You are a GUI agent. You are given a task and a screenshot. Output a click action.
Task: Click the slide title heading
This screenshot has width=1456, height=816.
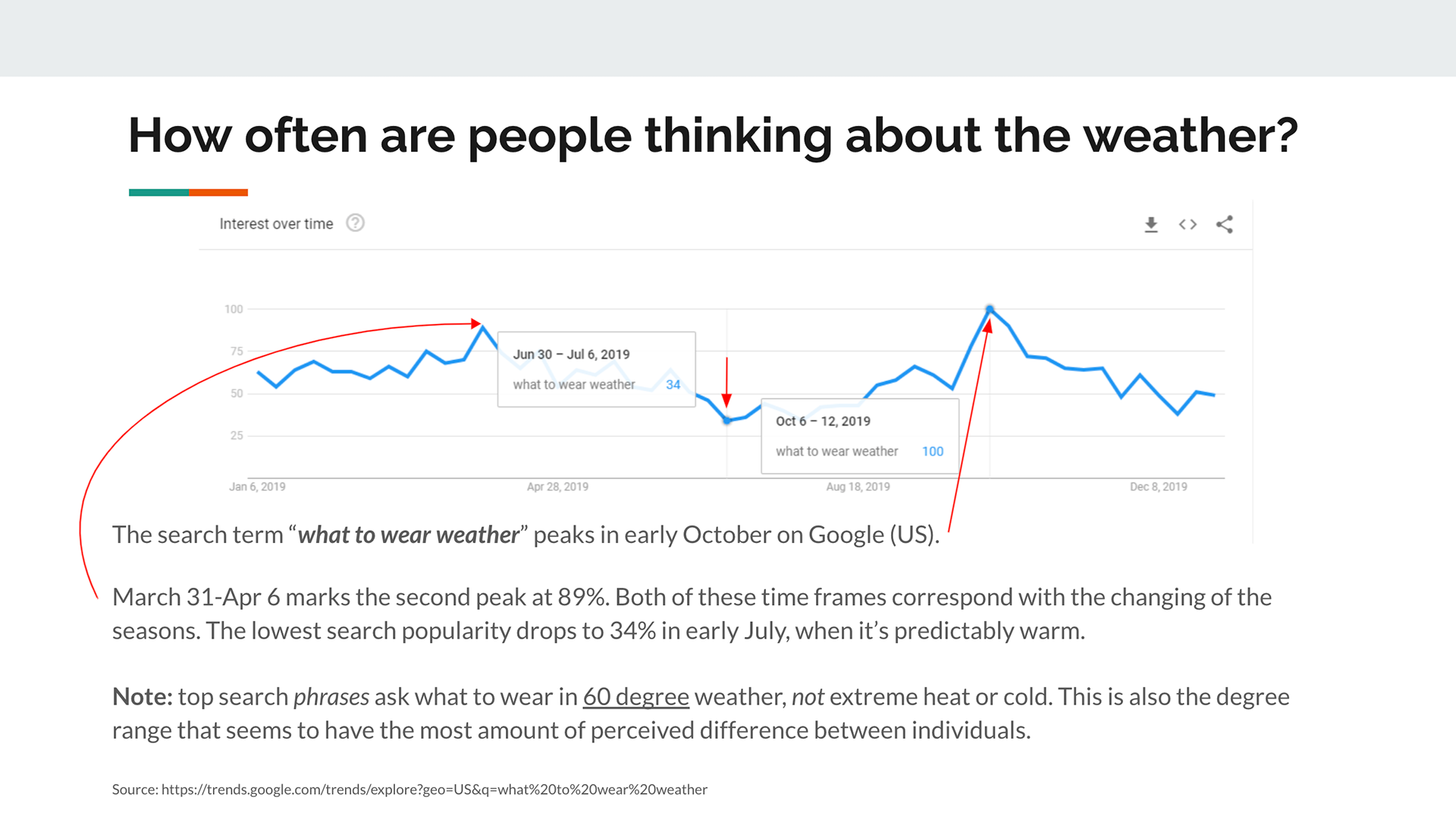point(713,136)
